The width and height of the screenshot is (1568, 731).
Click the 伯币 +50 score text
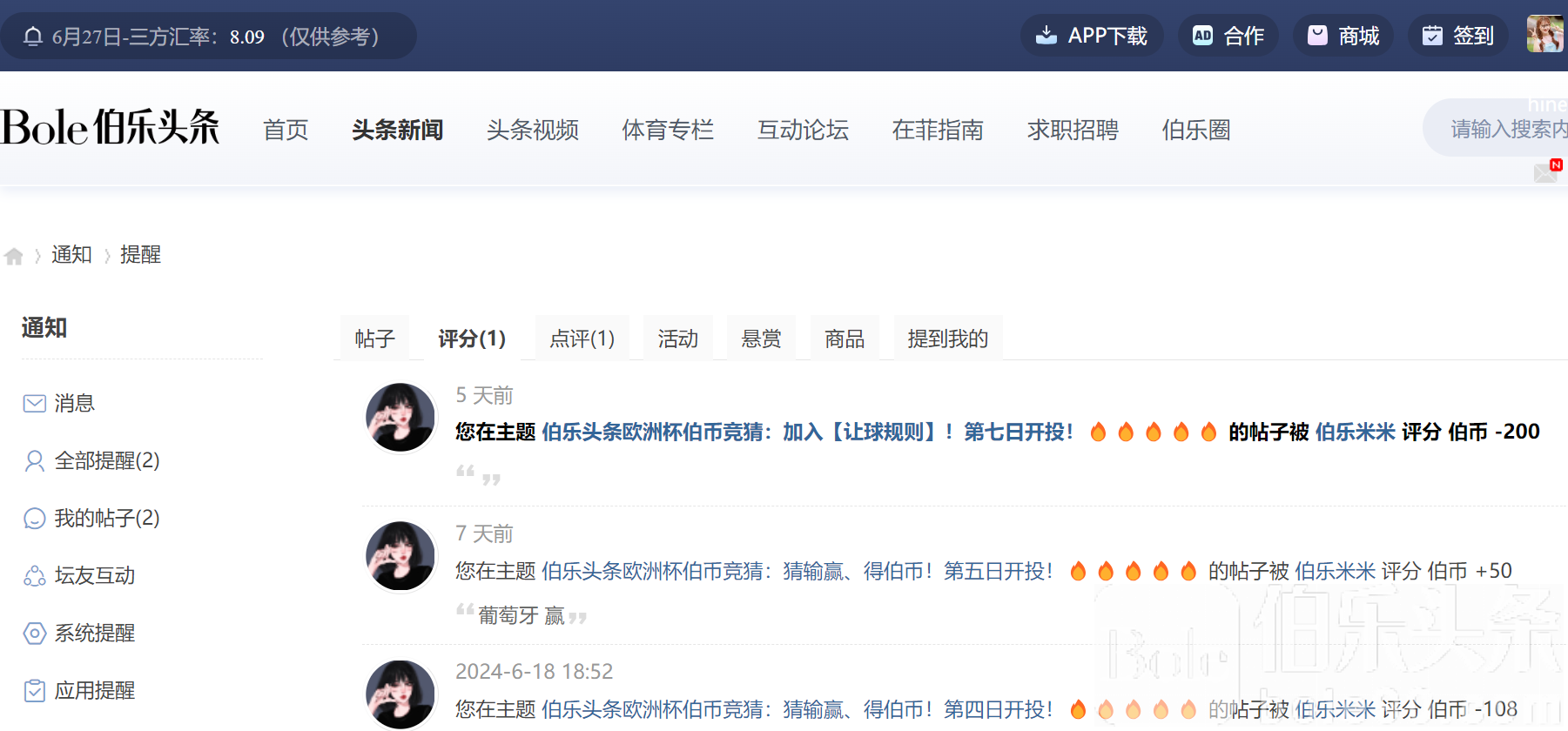coord(1470,571)
